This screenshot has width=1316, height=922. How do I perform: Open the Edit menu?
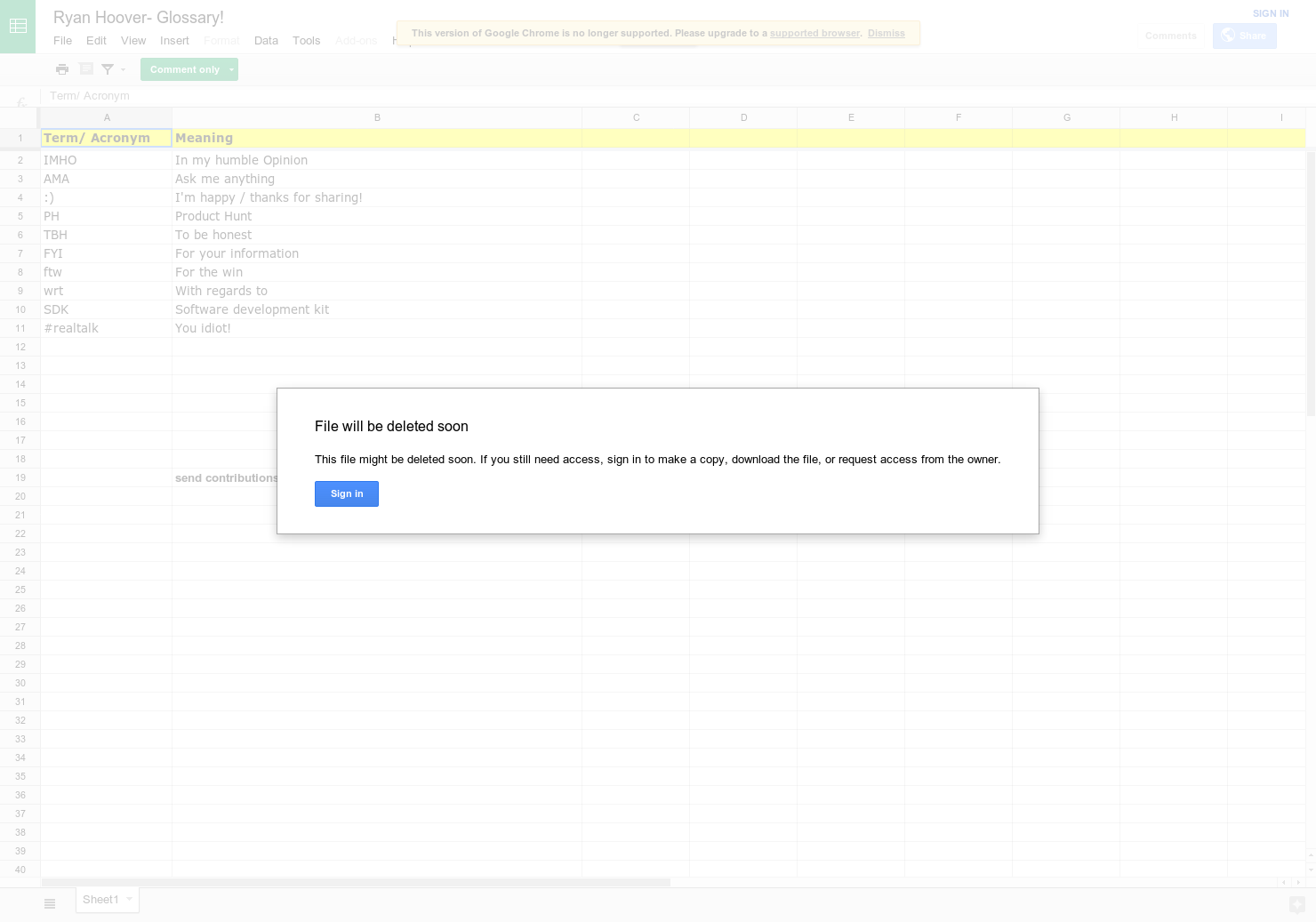96,41
